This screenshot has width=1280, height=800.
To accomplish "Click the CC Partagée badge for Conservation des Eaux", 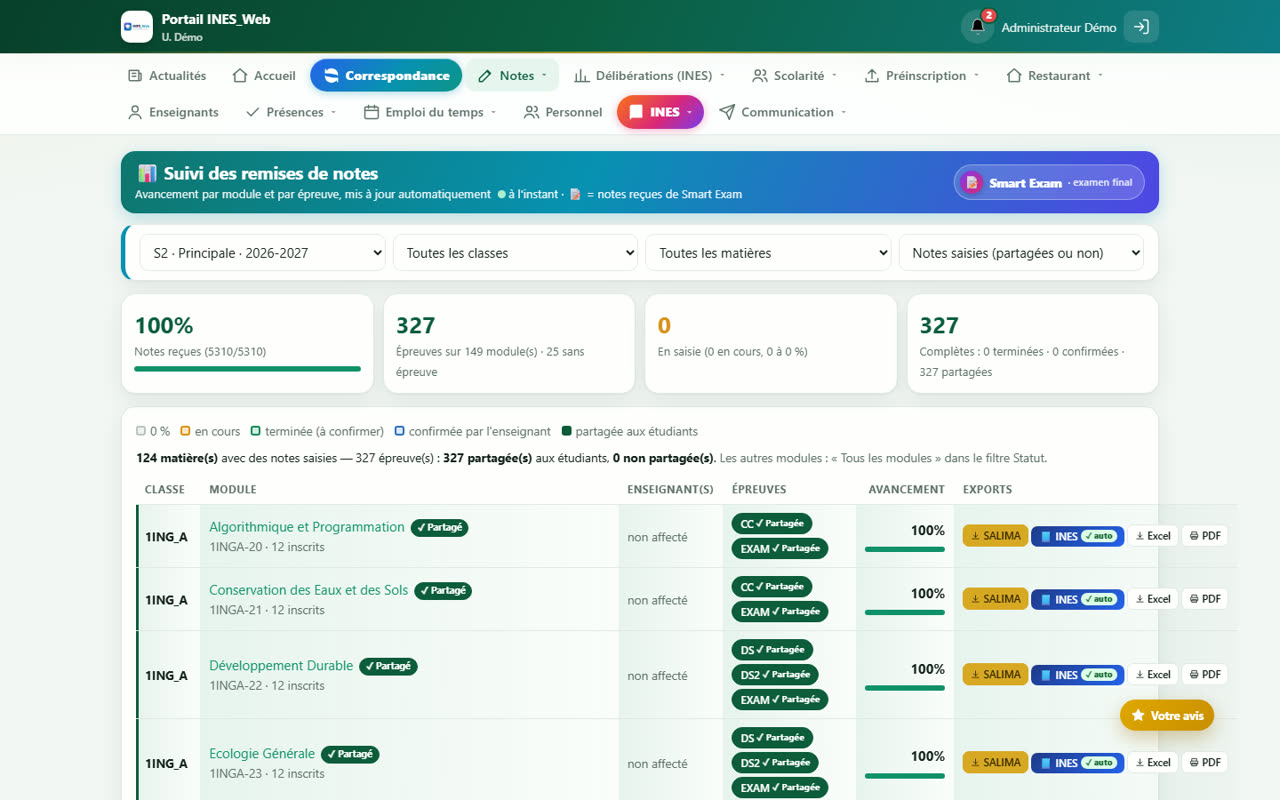I will pos(772,587).
